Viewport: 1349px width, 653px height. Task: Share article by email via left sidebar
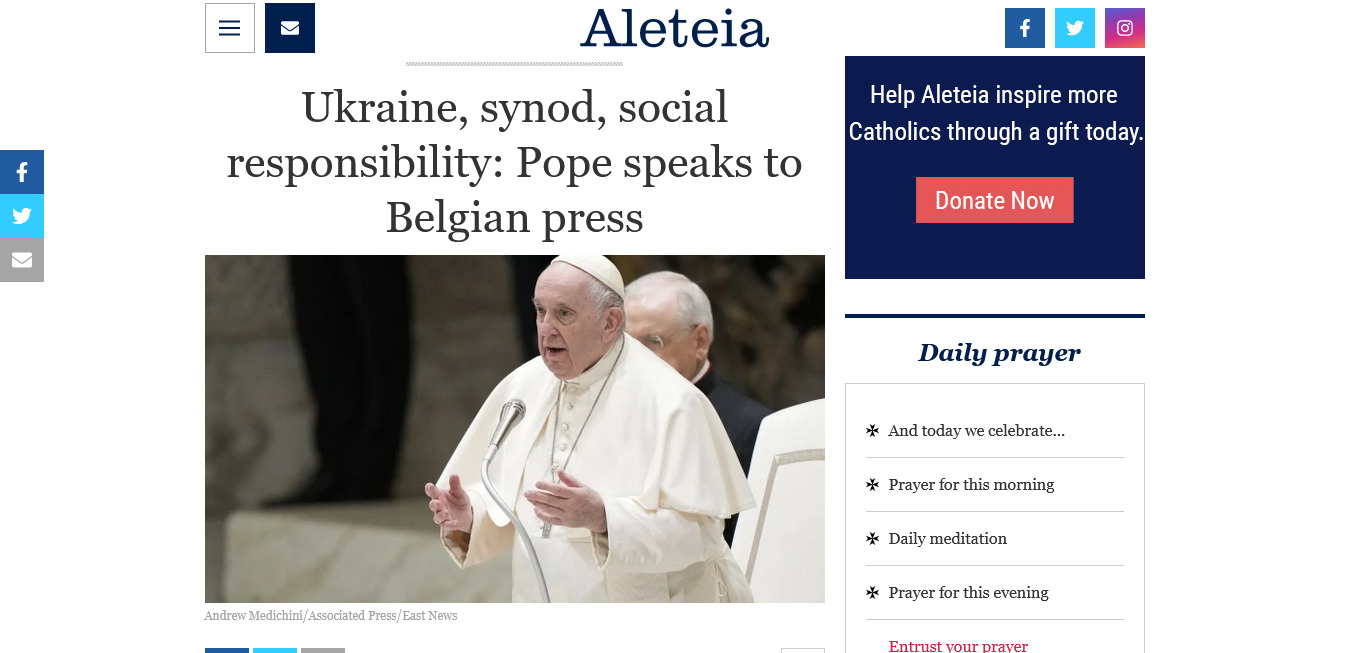[22, 260]
